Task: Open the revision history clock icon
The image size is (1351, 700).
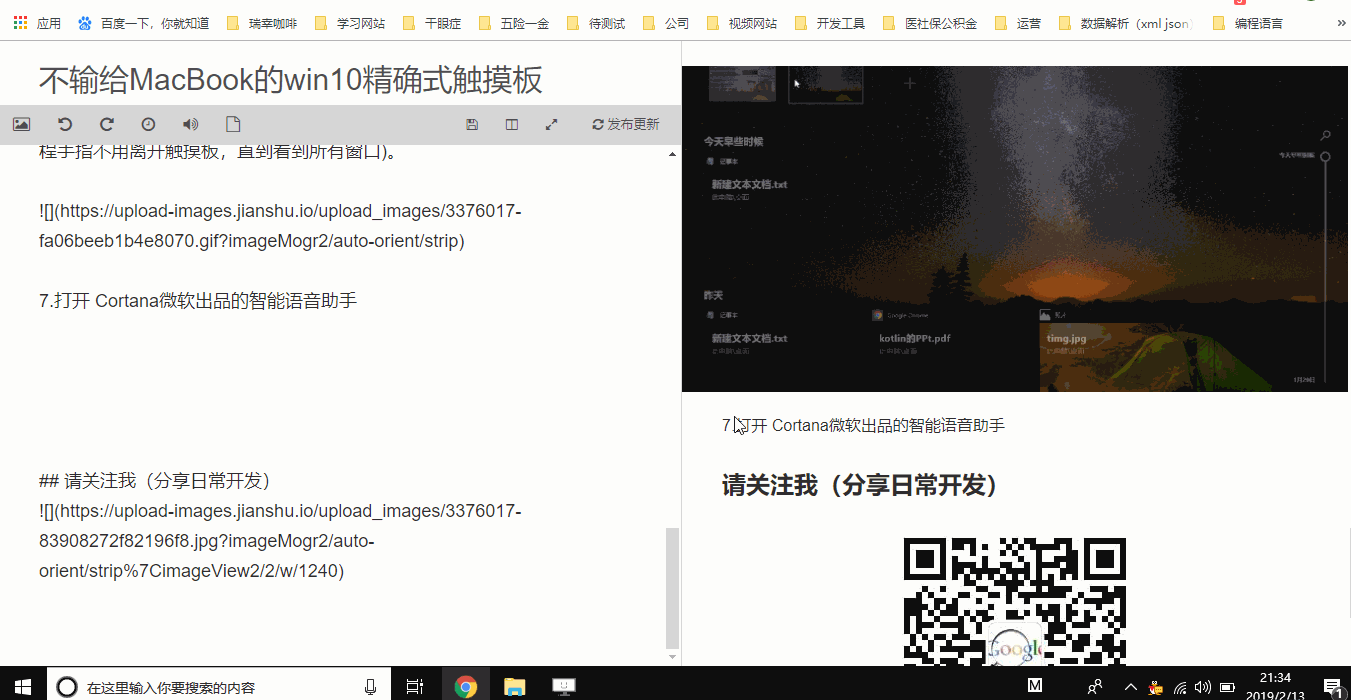Action: pos(148,125)
